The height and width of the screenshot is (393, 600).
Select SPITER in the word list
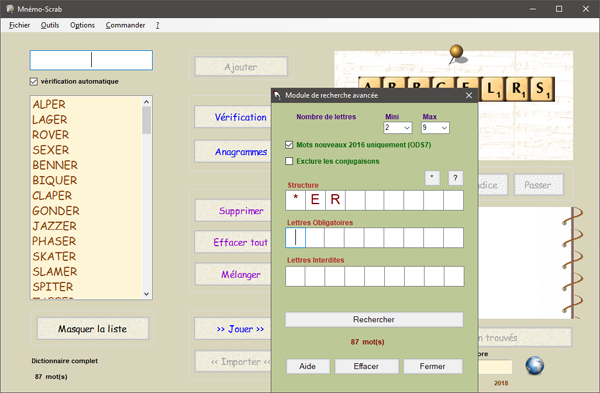[52, 287]
